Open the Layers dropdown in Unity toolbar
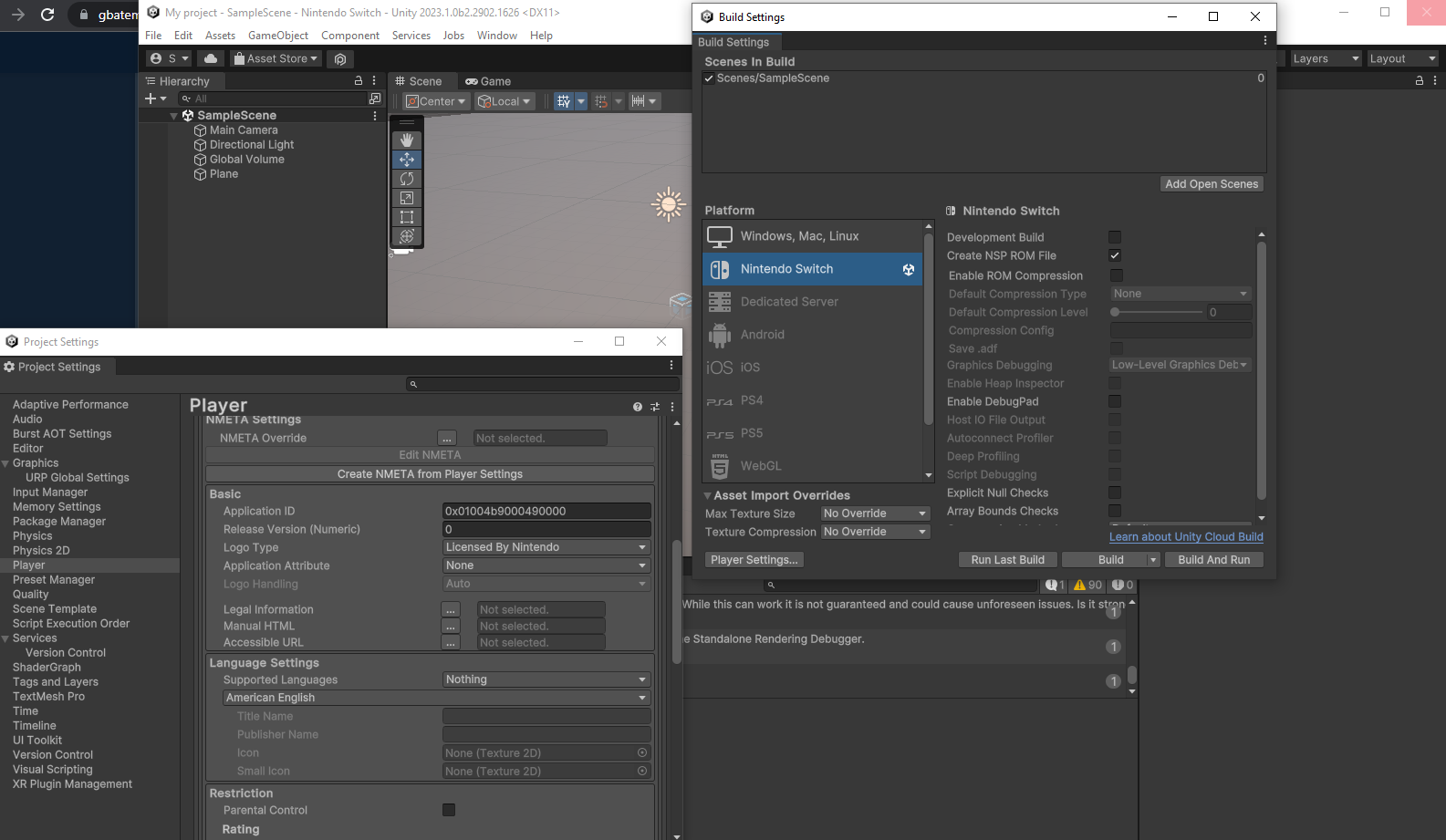 coord(1326,58)
